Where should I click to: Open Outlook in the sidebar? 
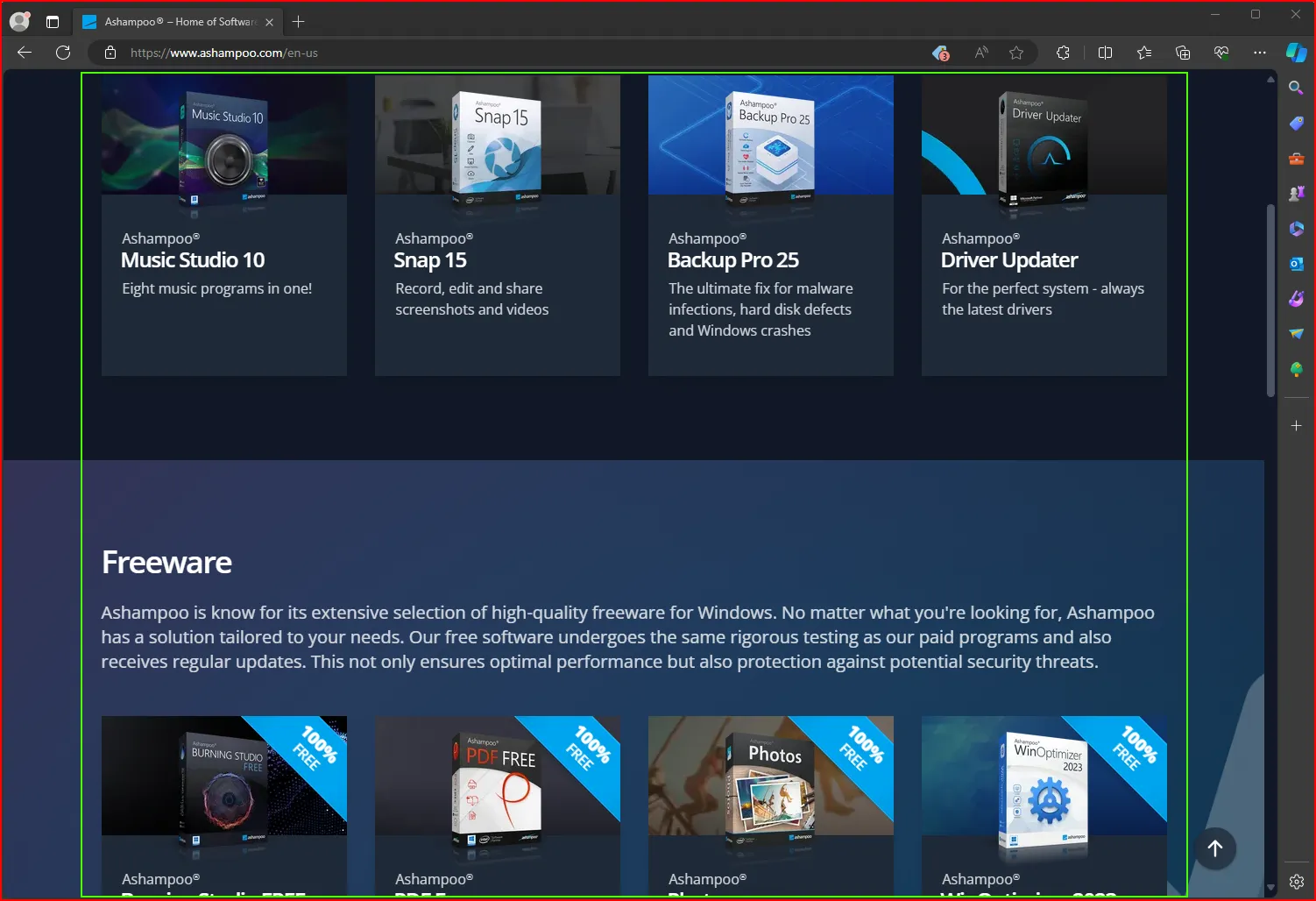(x=1297, y=264)
